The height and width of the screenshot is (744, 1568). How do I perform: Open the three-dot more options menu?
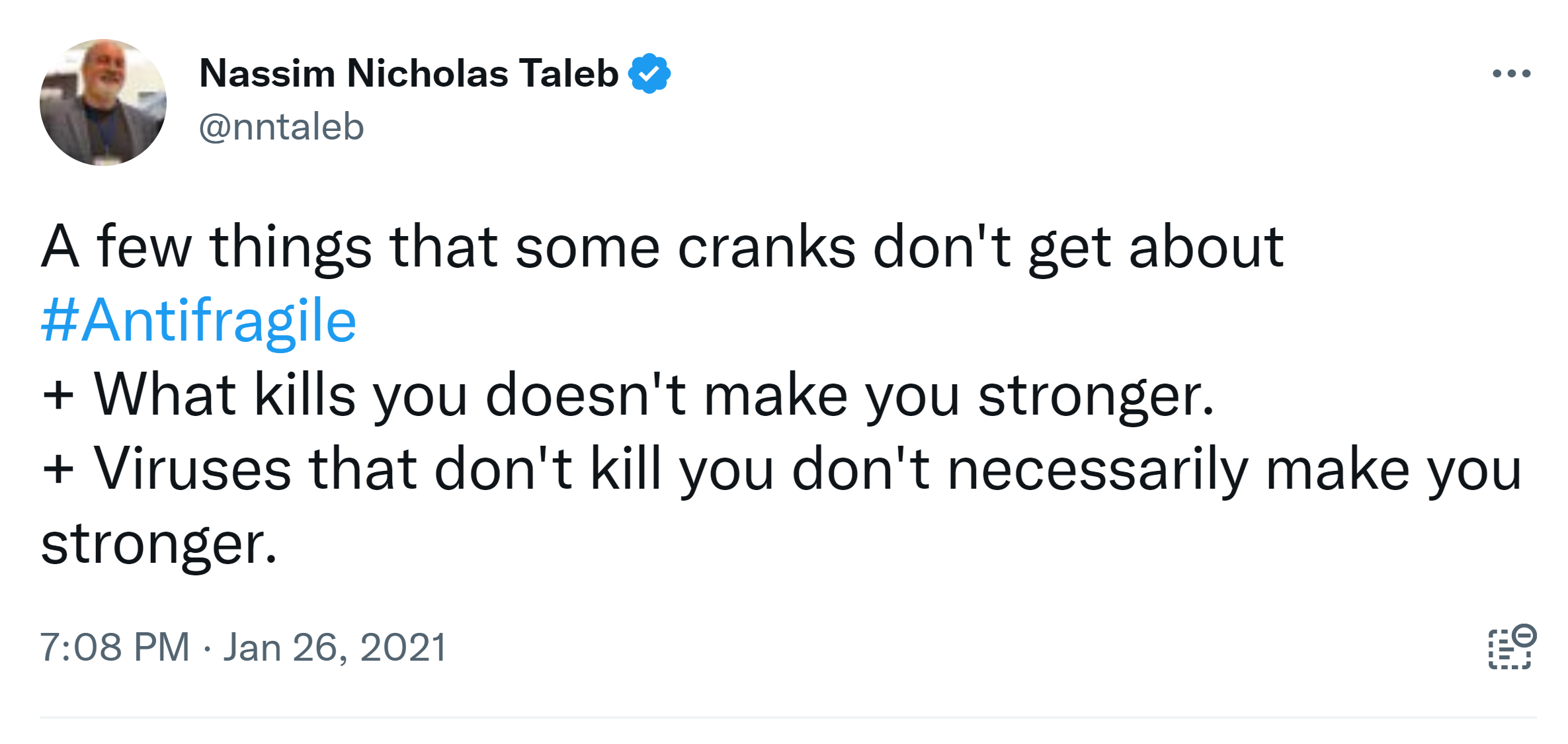tap(1511, 73)
